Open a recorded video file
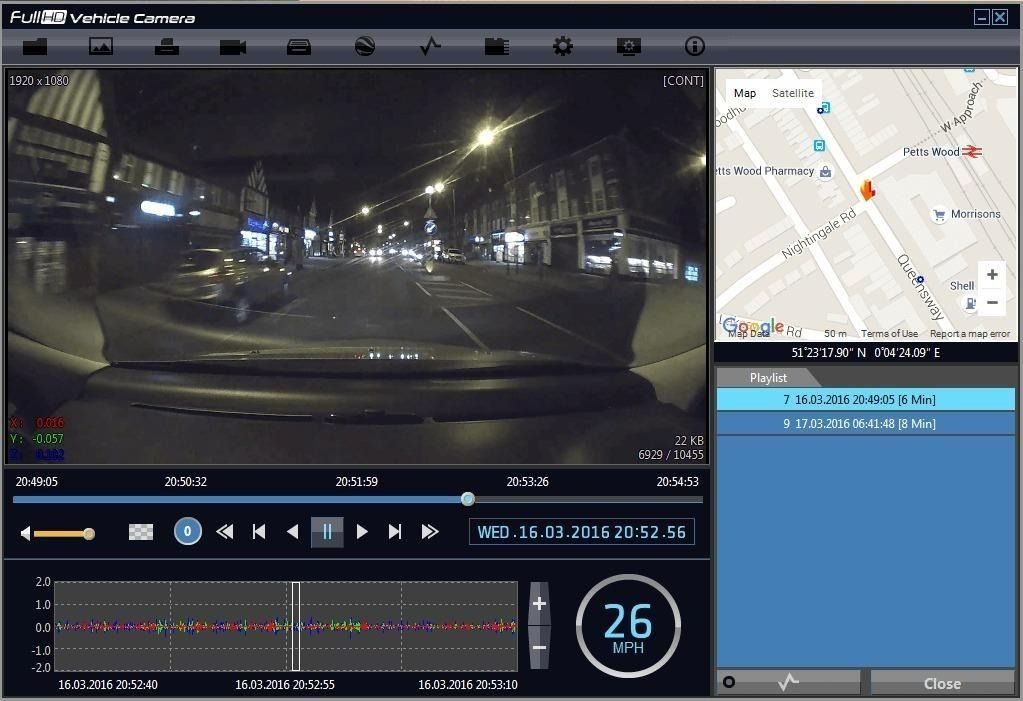This screenshot has height=701, width=1023. click(x=36, y=46)
